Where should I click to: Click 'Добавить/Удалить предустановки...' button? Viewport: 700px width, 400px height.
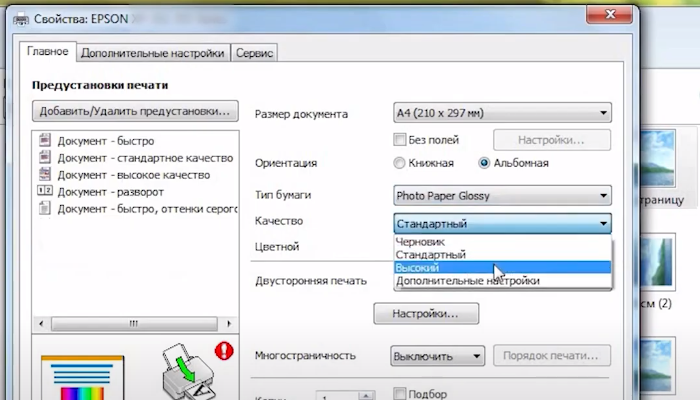[135, 111]
